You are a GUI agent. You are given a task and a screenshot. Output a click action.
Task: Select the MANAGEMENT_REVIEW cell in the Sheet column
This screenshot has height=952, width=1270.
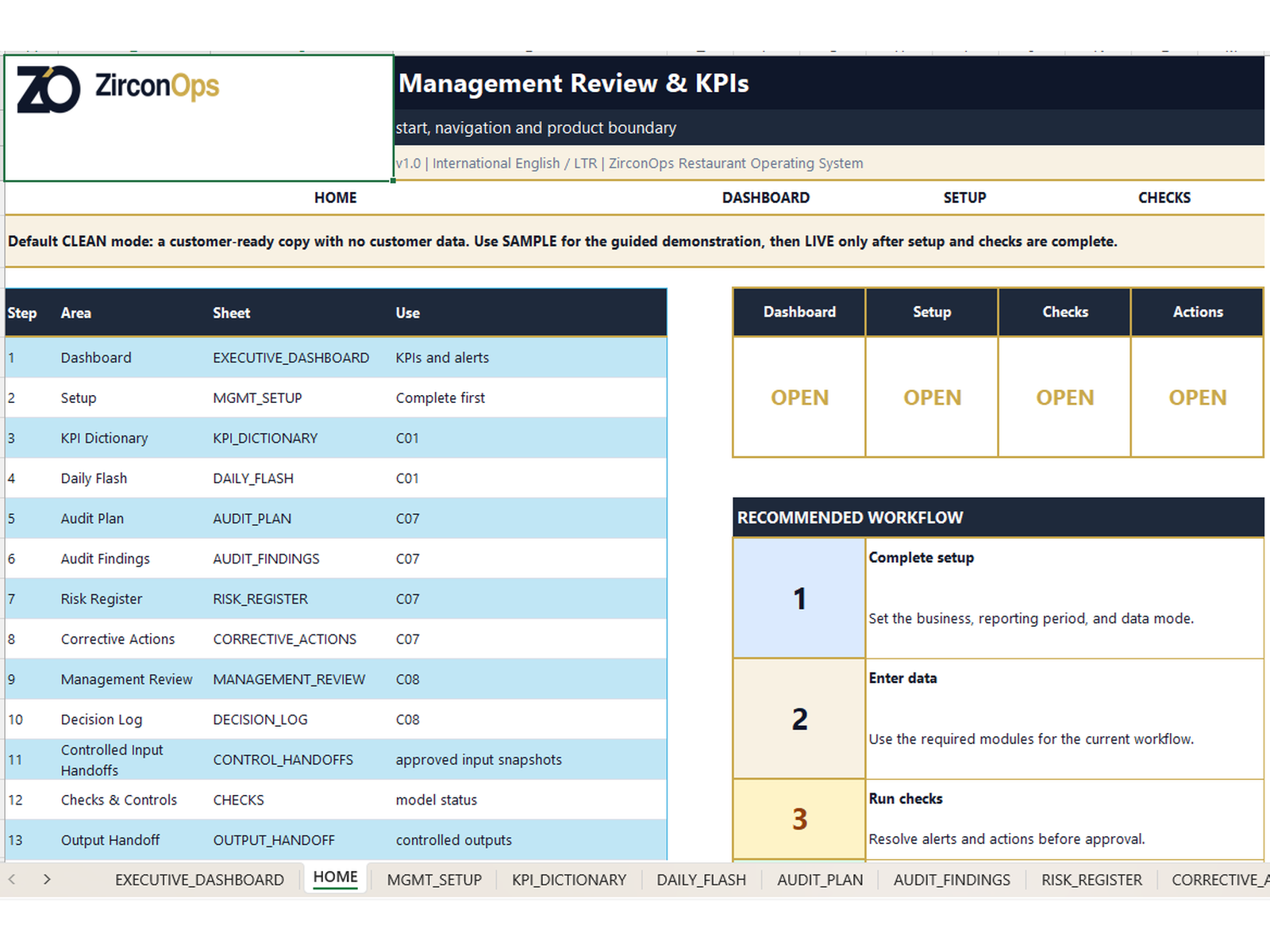pos(302,679)
